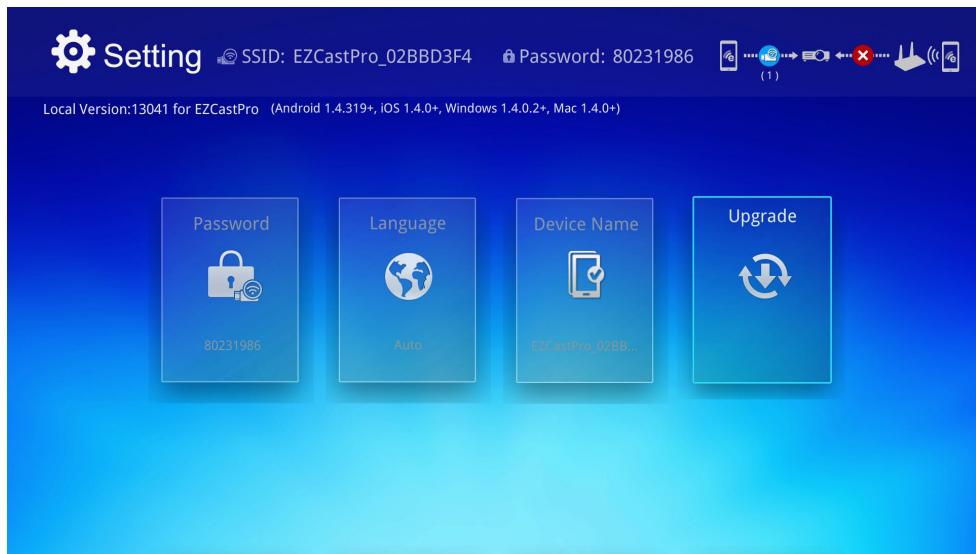Click the blue Wi-Fi dongle icon labeled (1)
Screen dimensions: 976x554
[769, 55]
